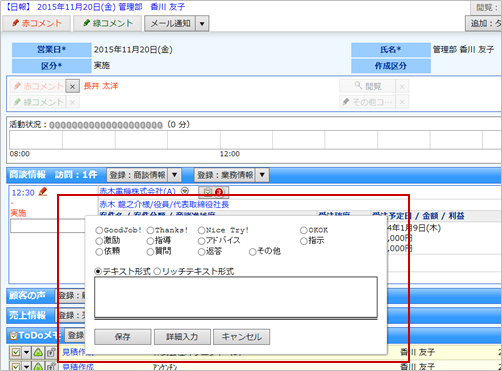Select the 指示 radio option
The width and height of the screenshot is (502, 371).
click(304, 241)
